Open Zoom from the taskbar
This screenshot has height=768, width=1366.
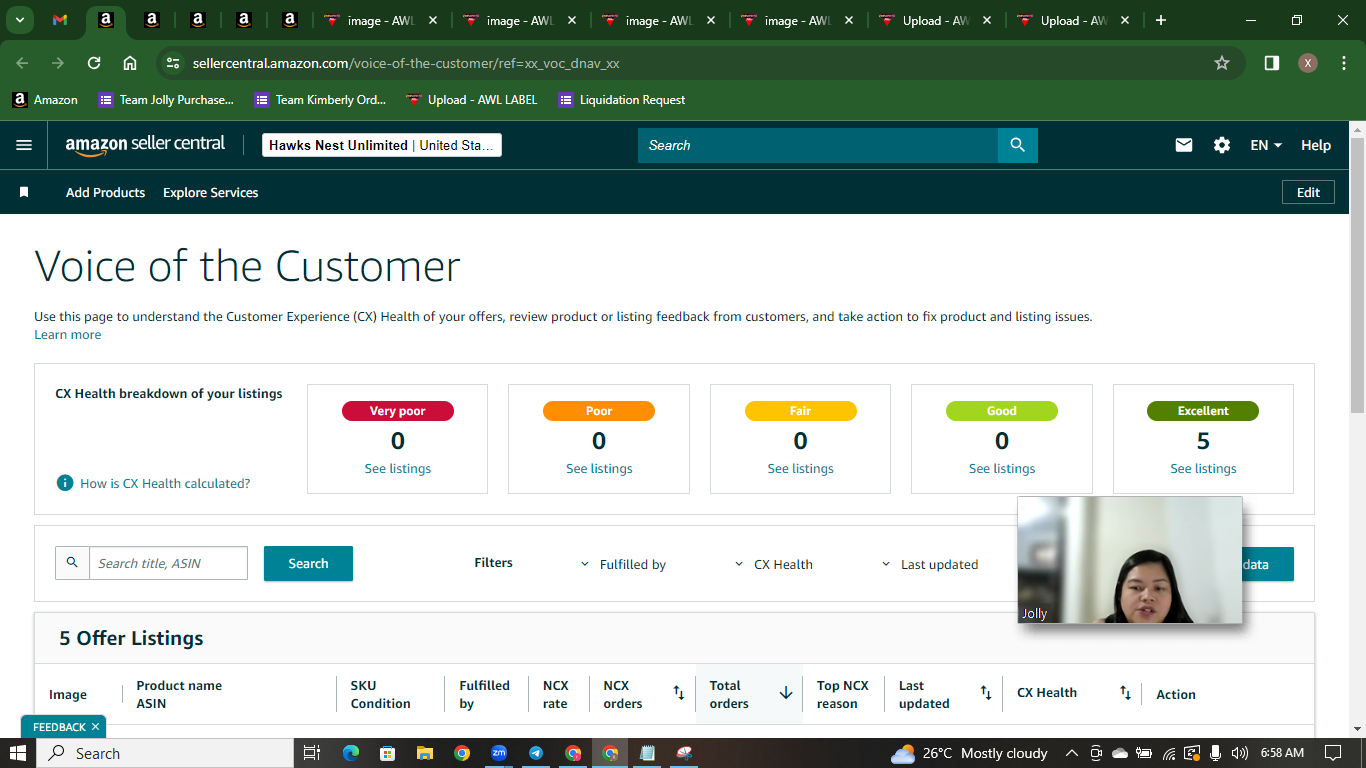click(x=499, y=753)
